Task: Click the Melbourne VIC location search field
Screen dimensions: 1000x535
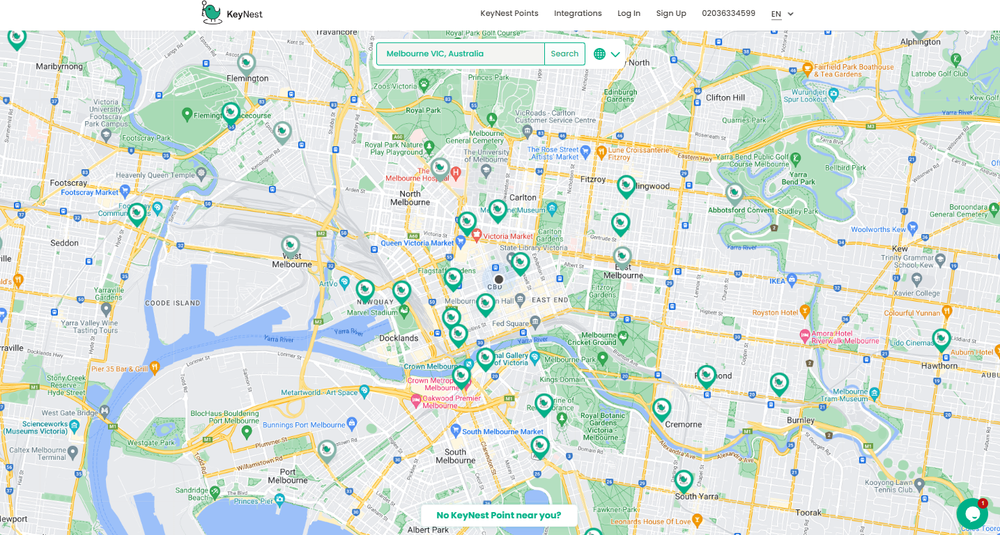Action: tap(460, 54)
